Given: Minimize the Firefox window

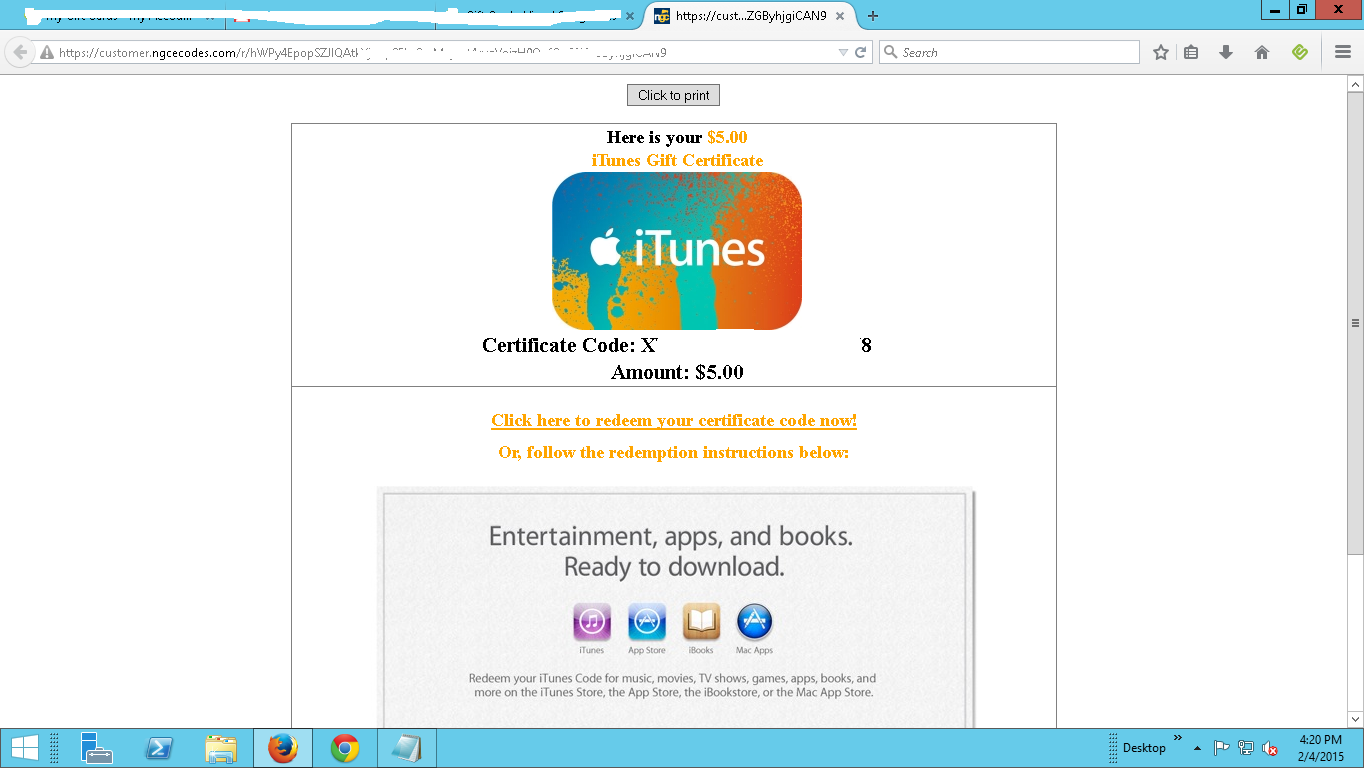Looking at the screenshot, I should click(1274, 9).
